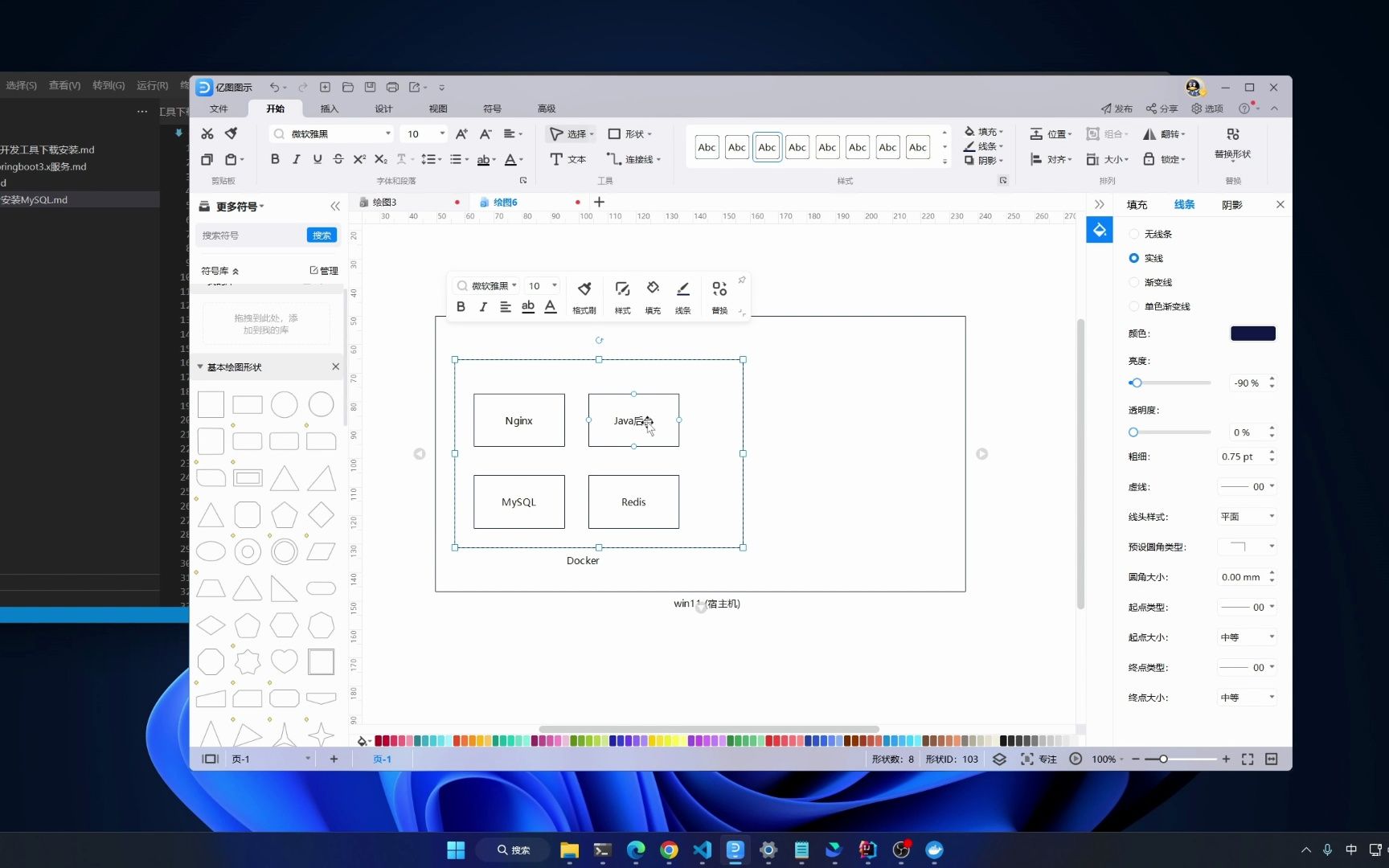The image size is (1389, 868).
Task: Apply Subscript formatting in ribbon
Action: click(381, 159)
